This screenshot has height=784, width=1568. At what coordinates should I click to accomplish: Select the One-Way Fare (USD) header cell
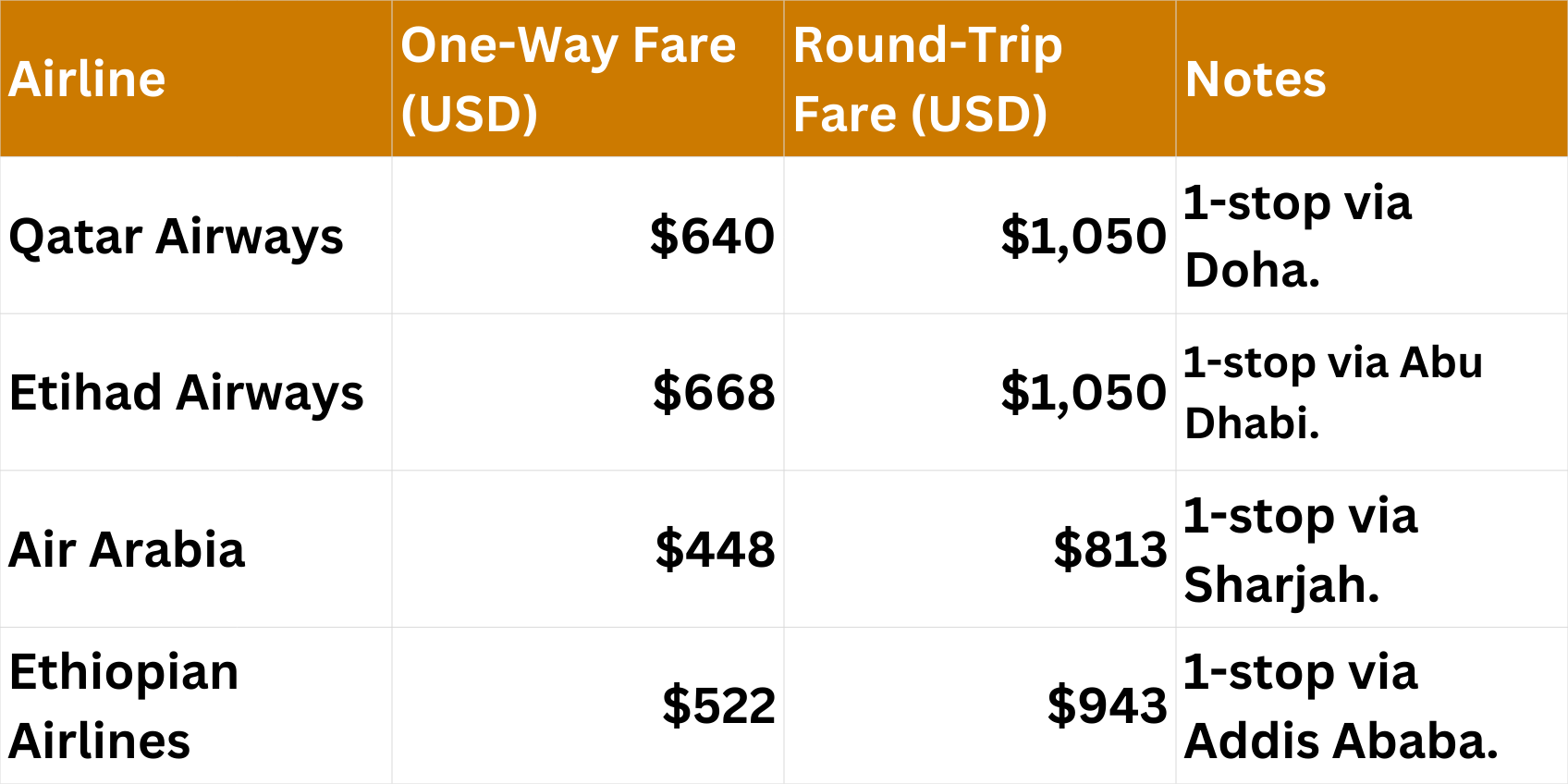[x=569, y=79]
